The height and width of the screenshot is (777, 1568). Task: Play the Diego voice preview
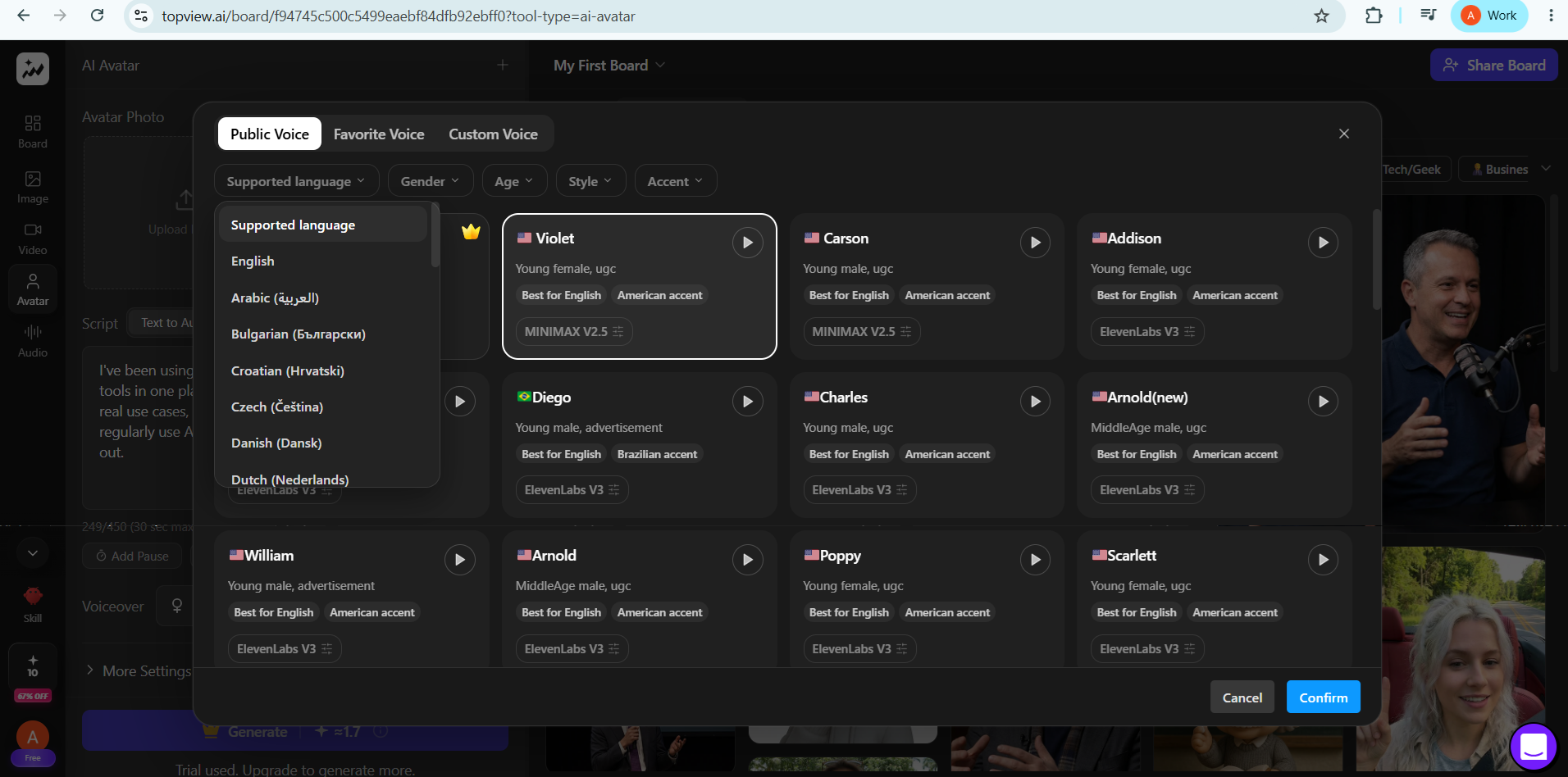747,402
